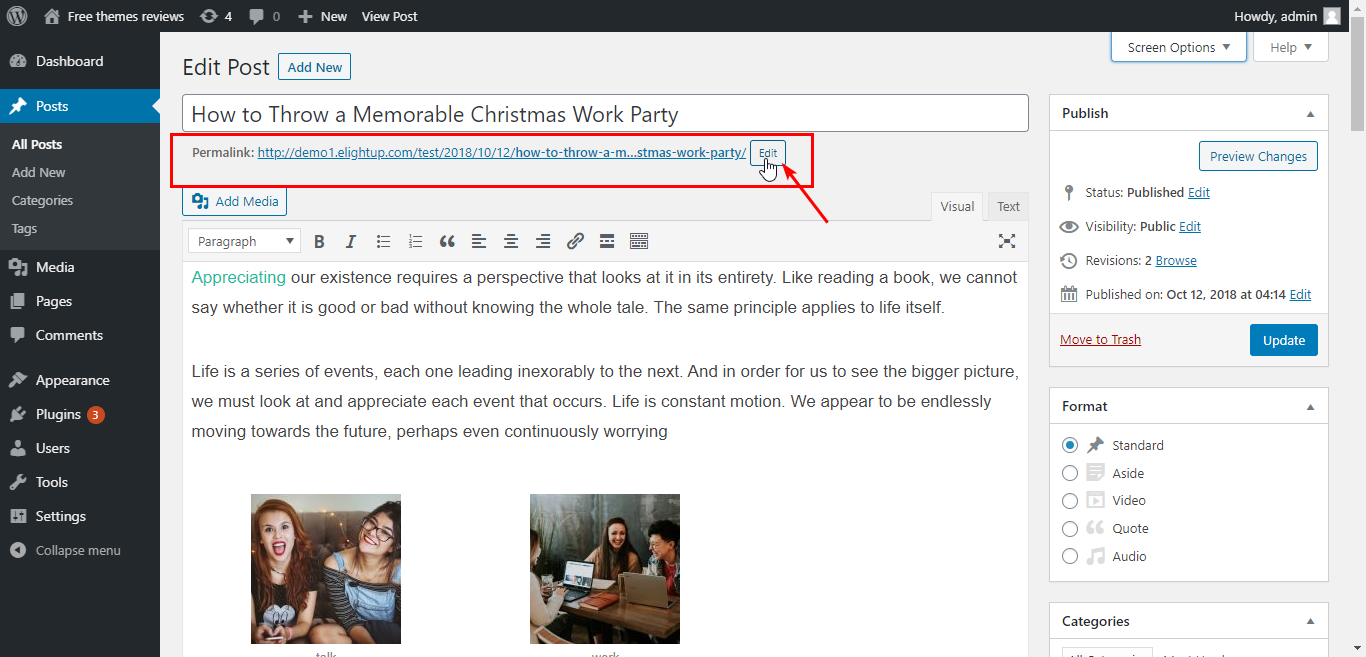Click the Add New post button
This screenshot has height=657, width=1366.
coord(314,67)
